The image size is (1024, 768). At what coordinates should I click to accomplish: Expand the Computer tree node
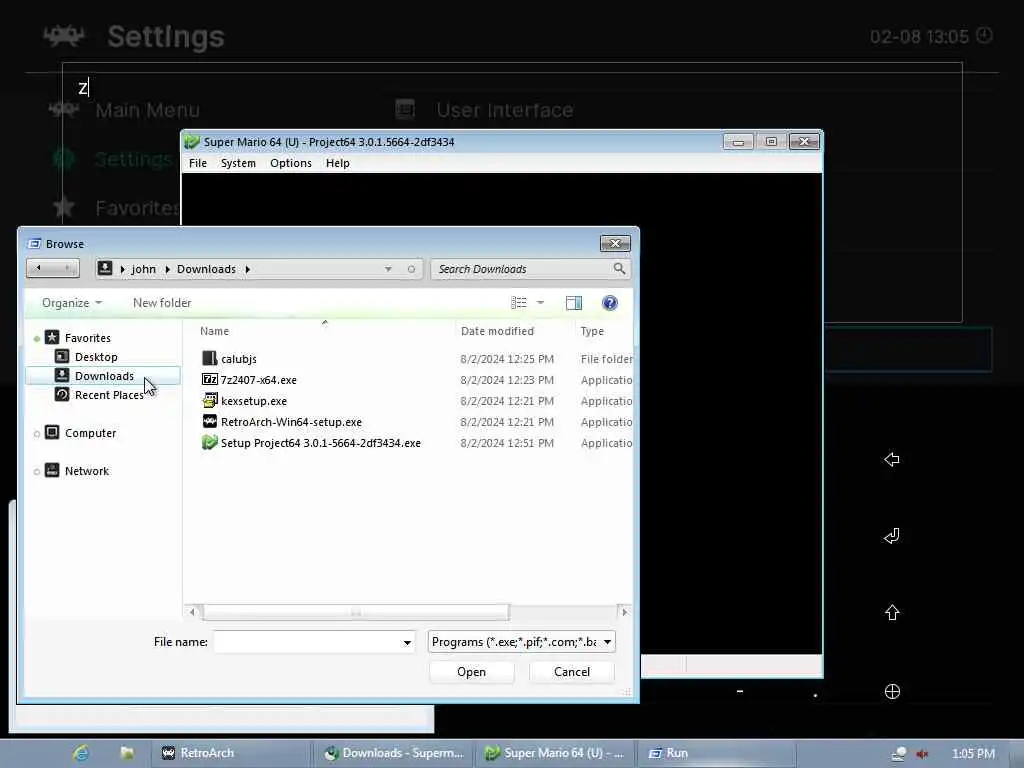coord(37,434)
